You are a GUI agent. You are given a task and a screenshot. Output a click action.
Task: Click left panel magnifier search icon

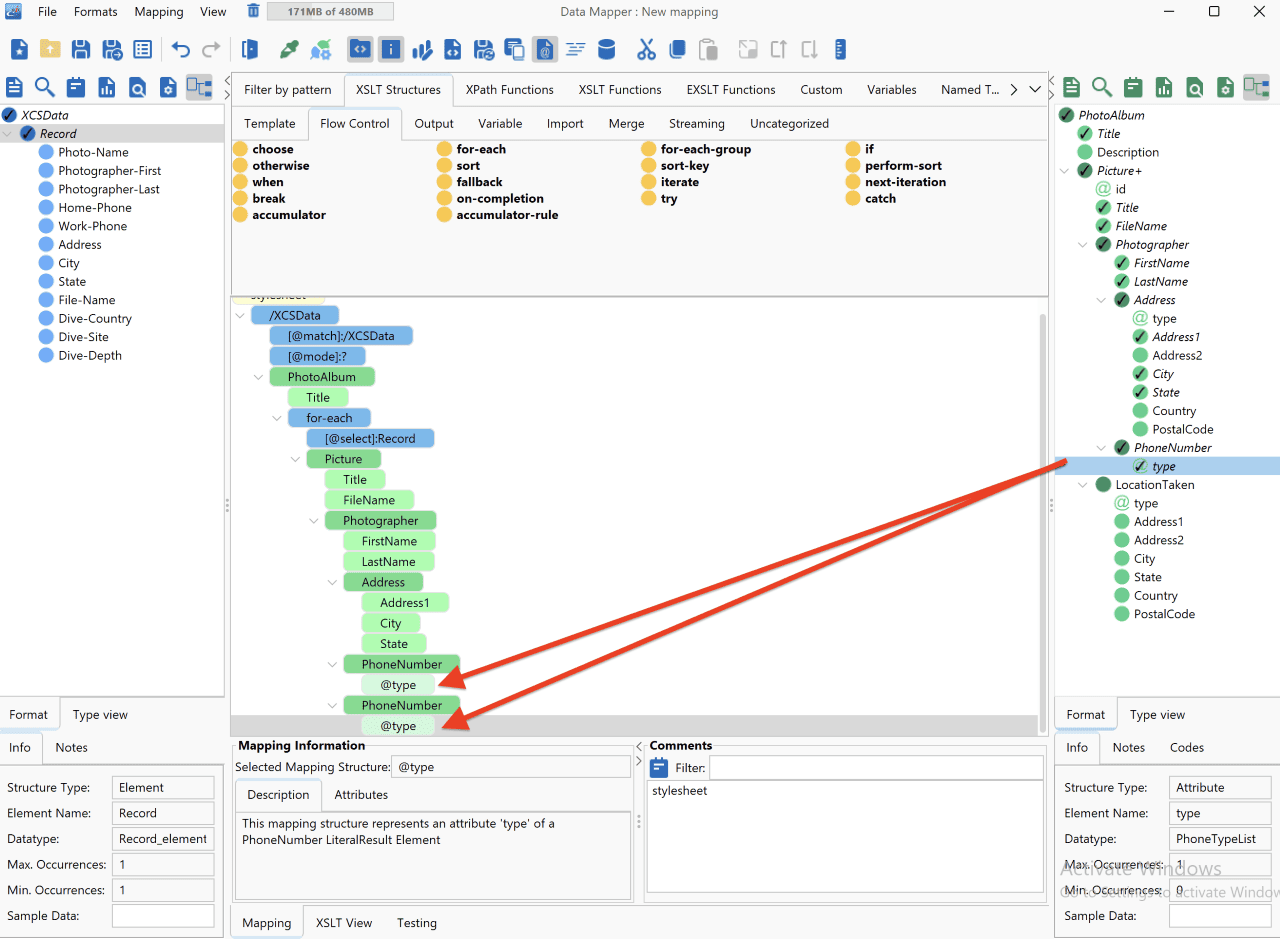tap(44, 87)
